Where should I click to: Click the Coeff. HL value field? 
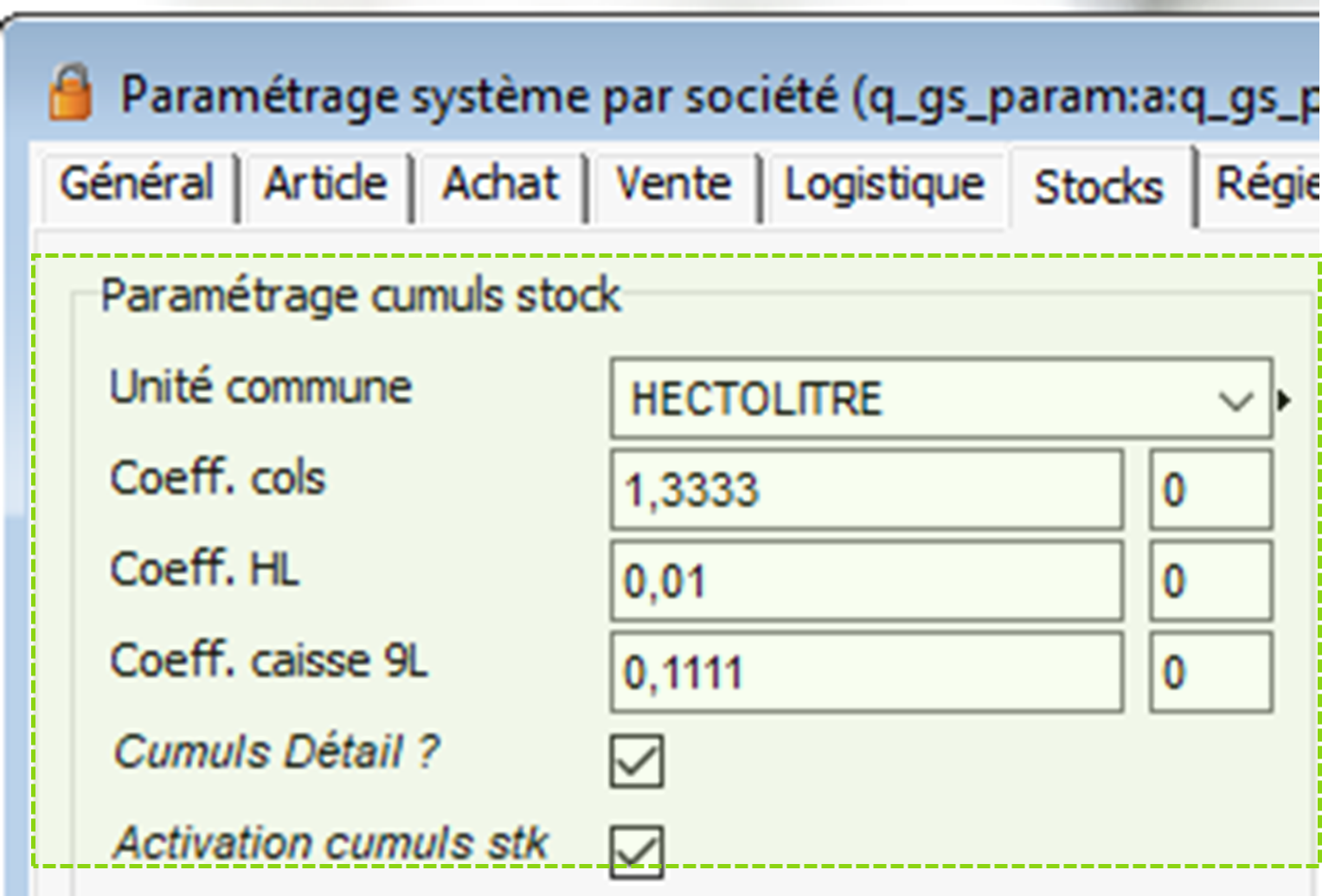click(866, 581)
